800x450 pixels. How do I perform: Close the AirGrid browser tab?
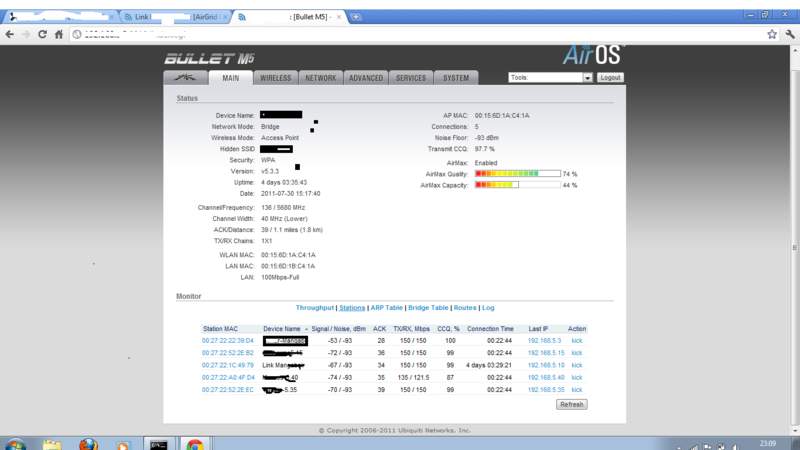tap(225, 17)
